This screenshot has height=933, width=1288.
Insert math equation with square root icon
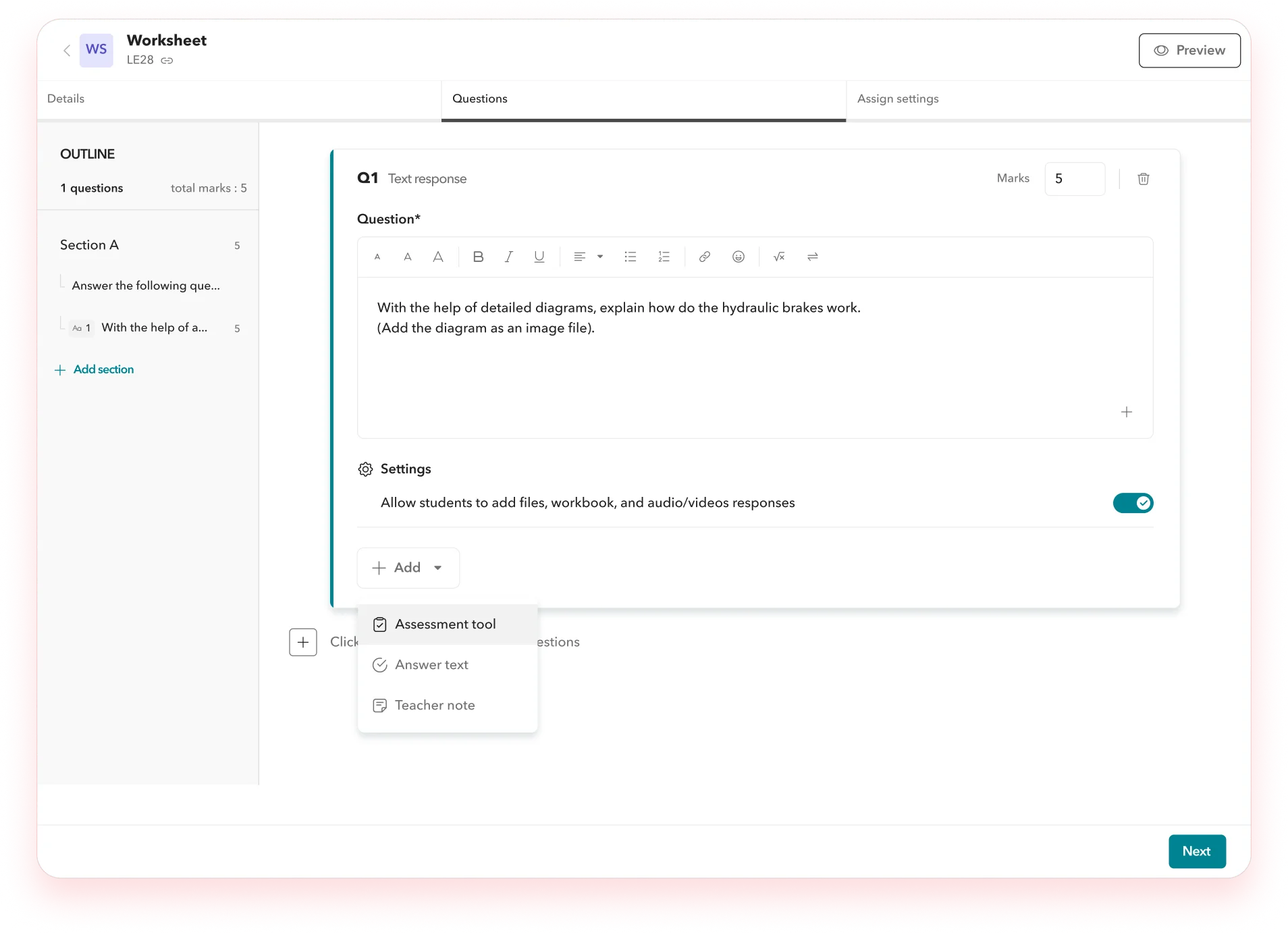point(778,257)
